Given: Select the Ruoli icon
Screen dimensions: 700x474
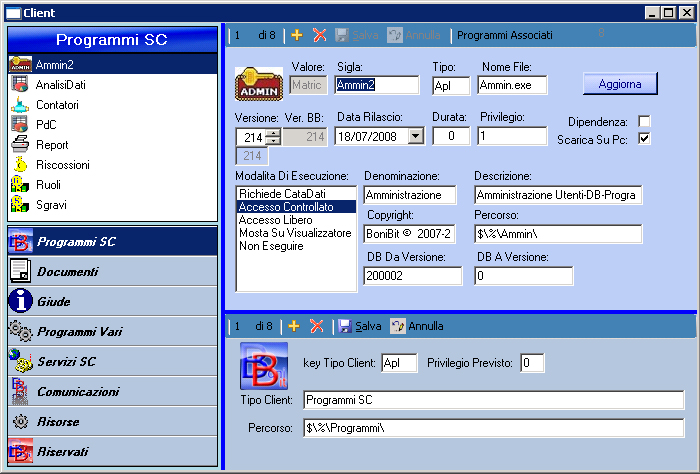Looking at the screenshot, I should (20, 185).
